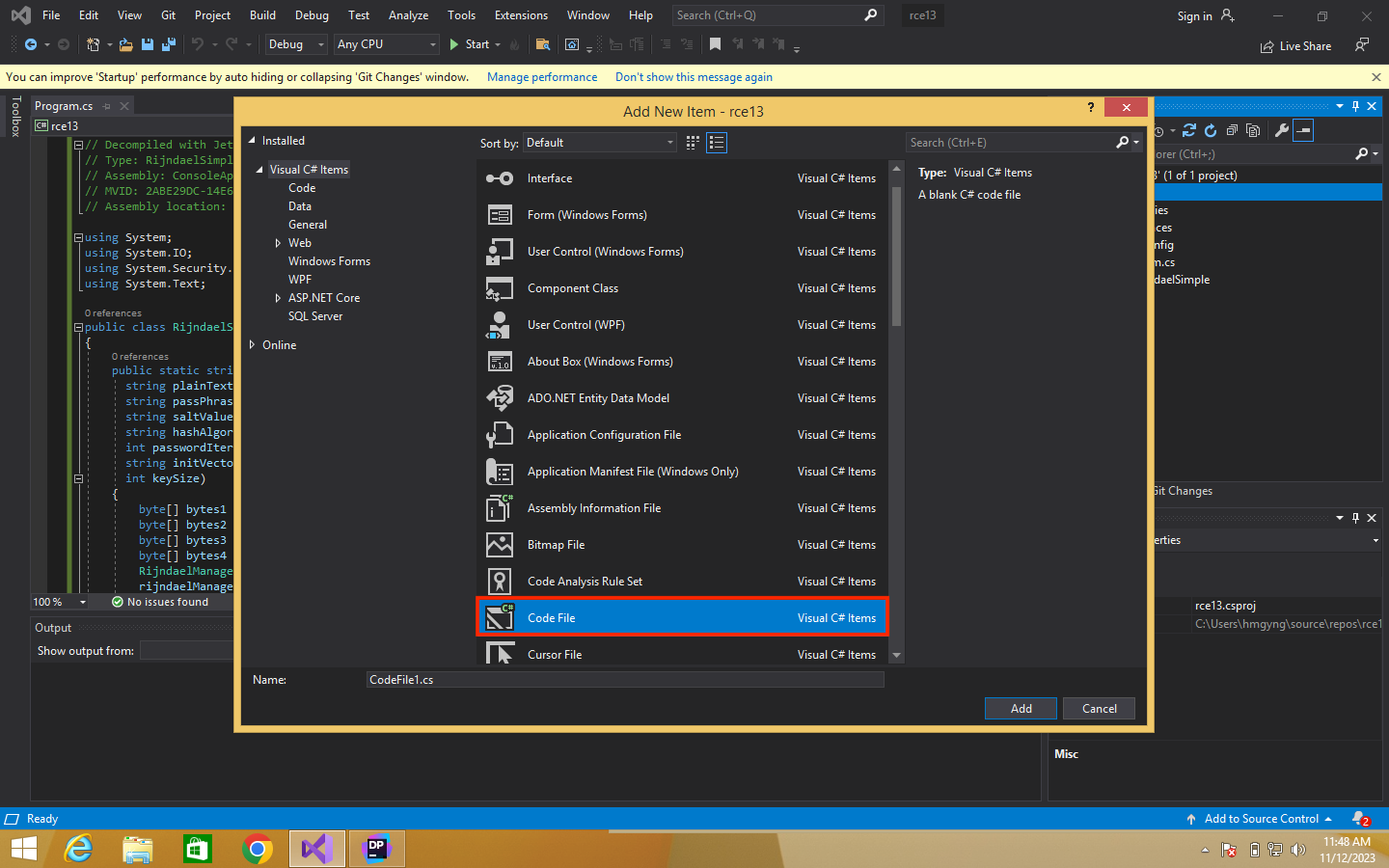Switch to the Program.cs tab
Screen dimensions: 1389x868
click(64, 106)
